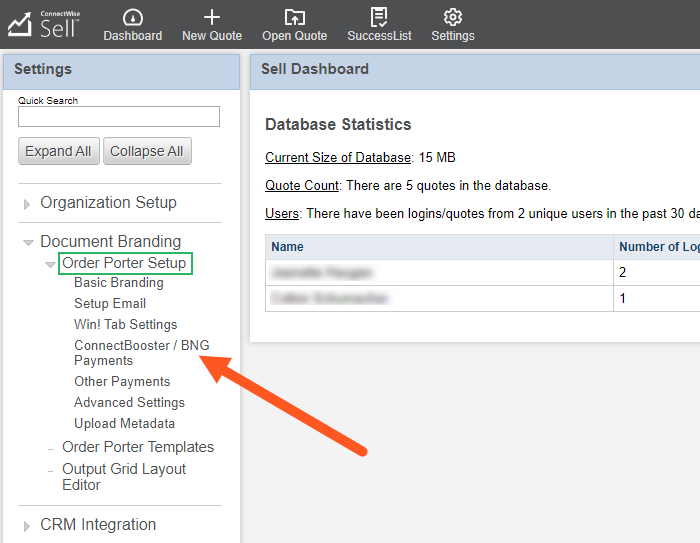Image resolution: width=700 pixels, height=543 pixels.
Task: Click the Sell Dashboard panel header
Action: click(475, 70)
